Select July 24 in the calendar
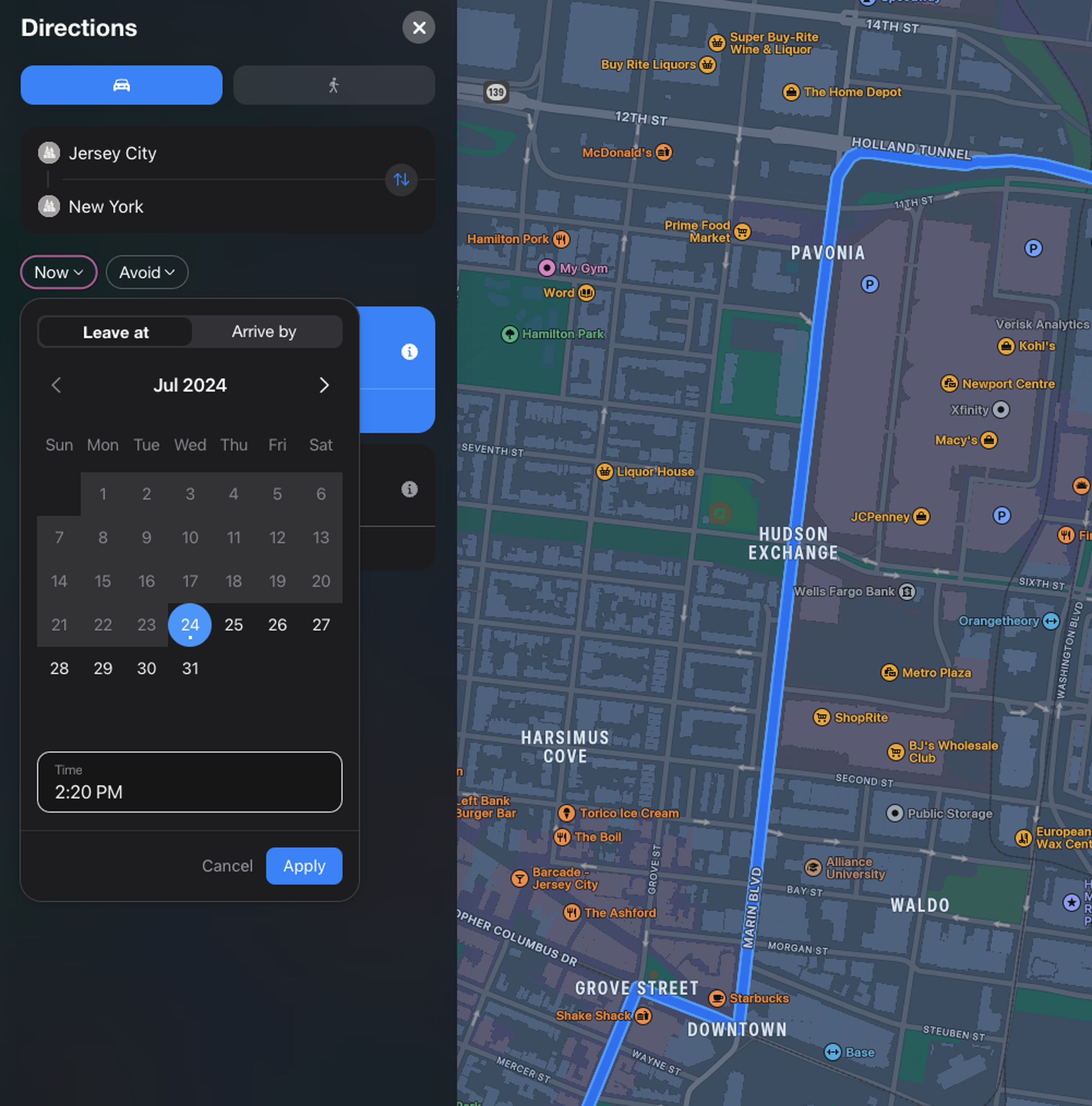The image size is (1092, 1106). tap(190, 624)
